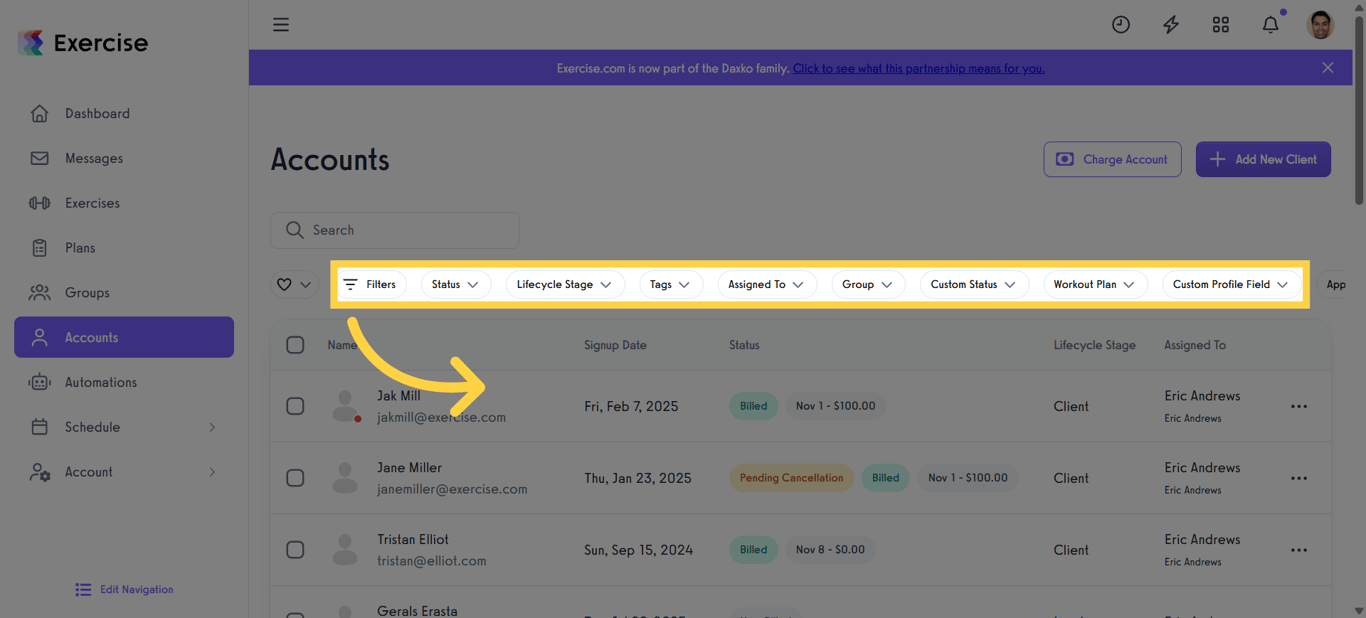Check the checkbox for Jane Miller
This screenshot has width=1366, height=618.
coord(295,478)
